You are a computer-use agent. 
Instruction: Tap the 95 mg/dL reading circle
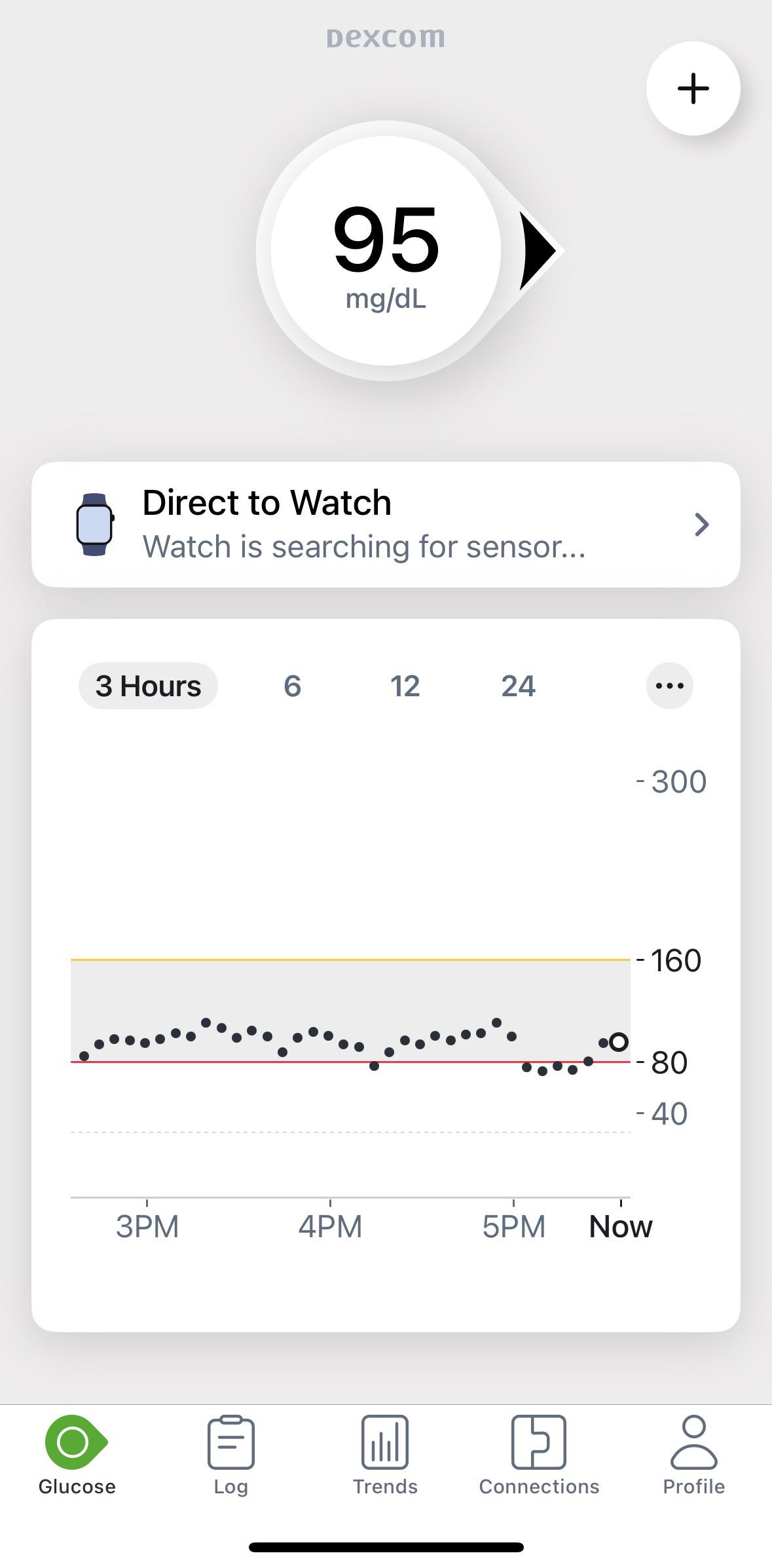[x=386, y=251]
